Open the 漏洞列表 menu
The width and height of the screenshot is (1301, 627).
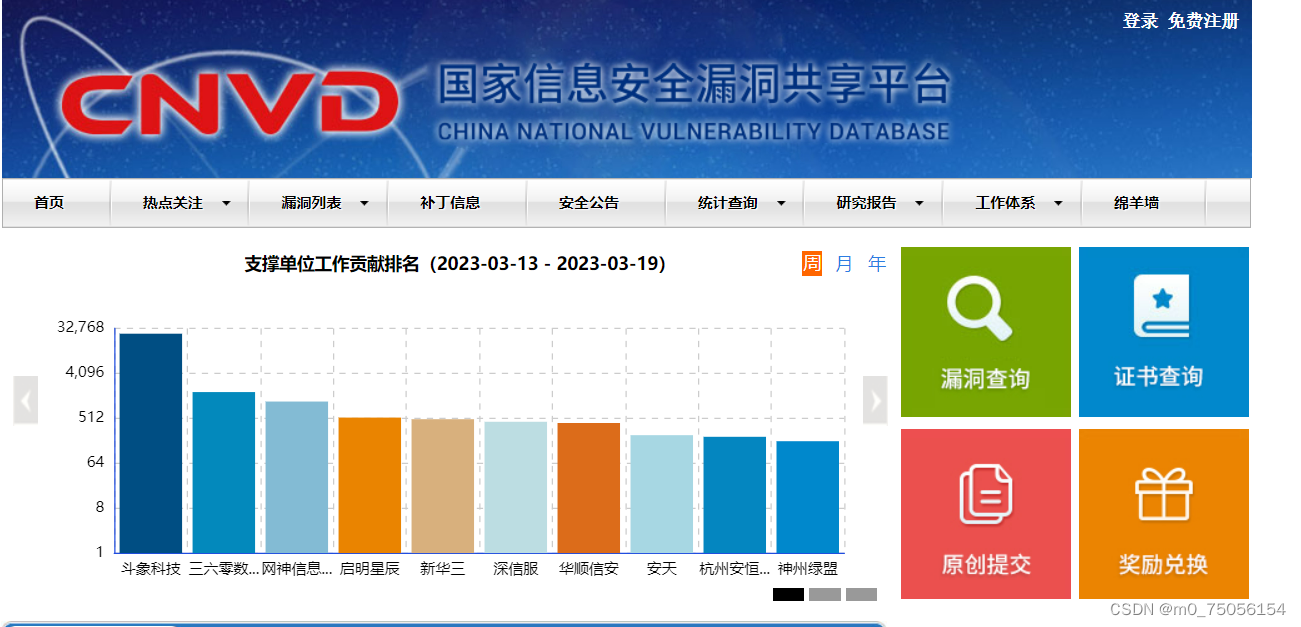coord(311,203)
